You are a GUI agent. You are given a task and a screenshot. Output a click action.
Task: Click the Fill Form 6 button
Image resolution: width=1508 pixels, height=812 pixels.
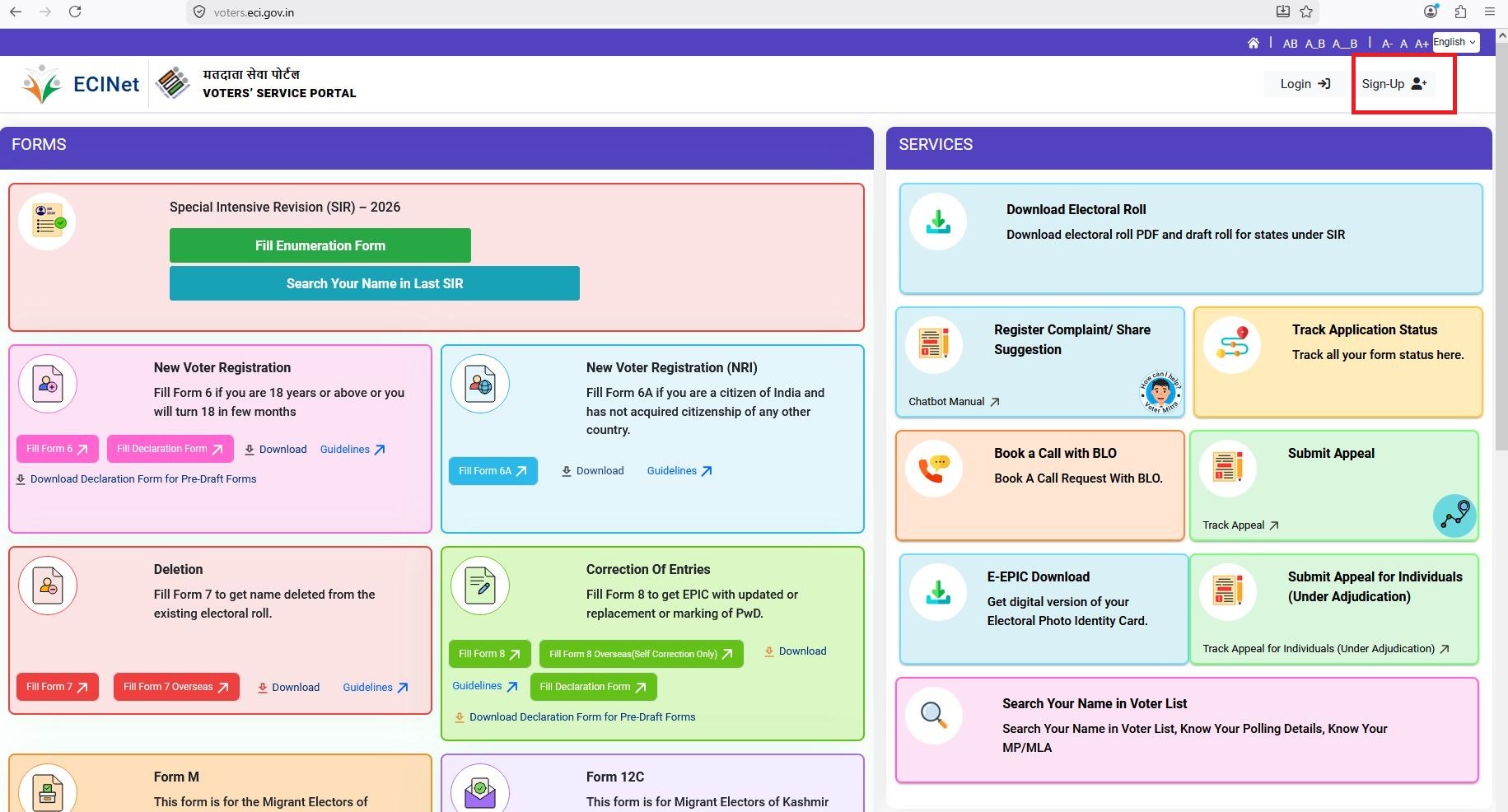tap(58, 449)
